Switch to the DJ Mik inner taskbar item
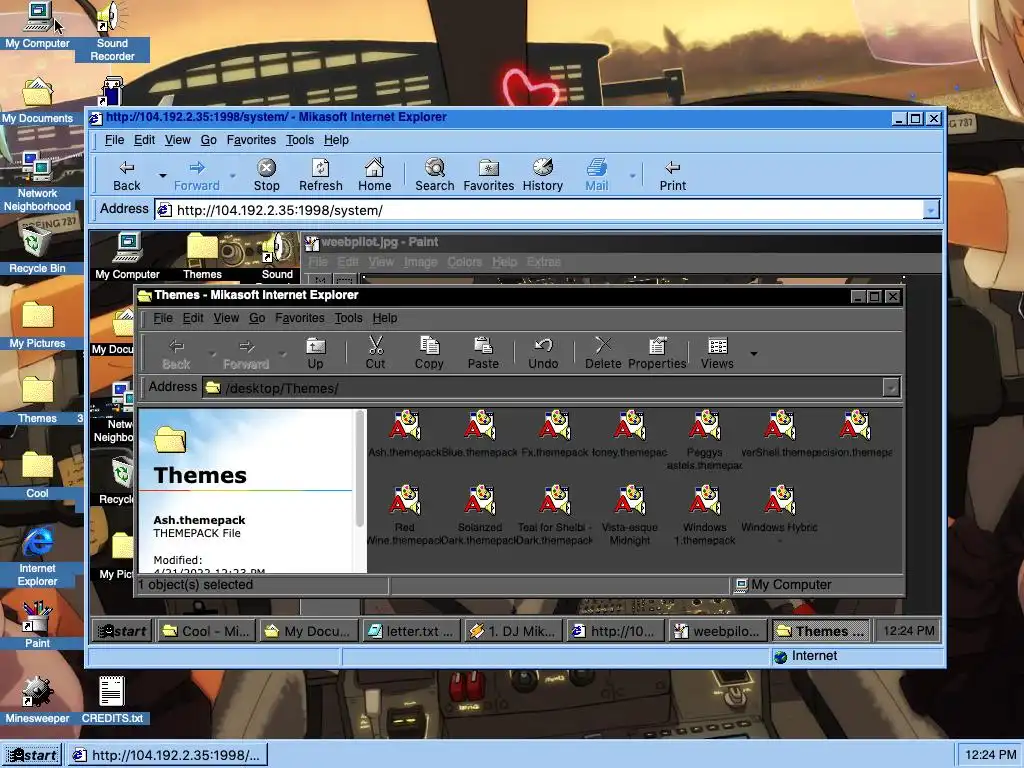Image resolution: width=1024 pixels, height=768 pixels. [514, 631]
